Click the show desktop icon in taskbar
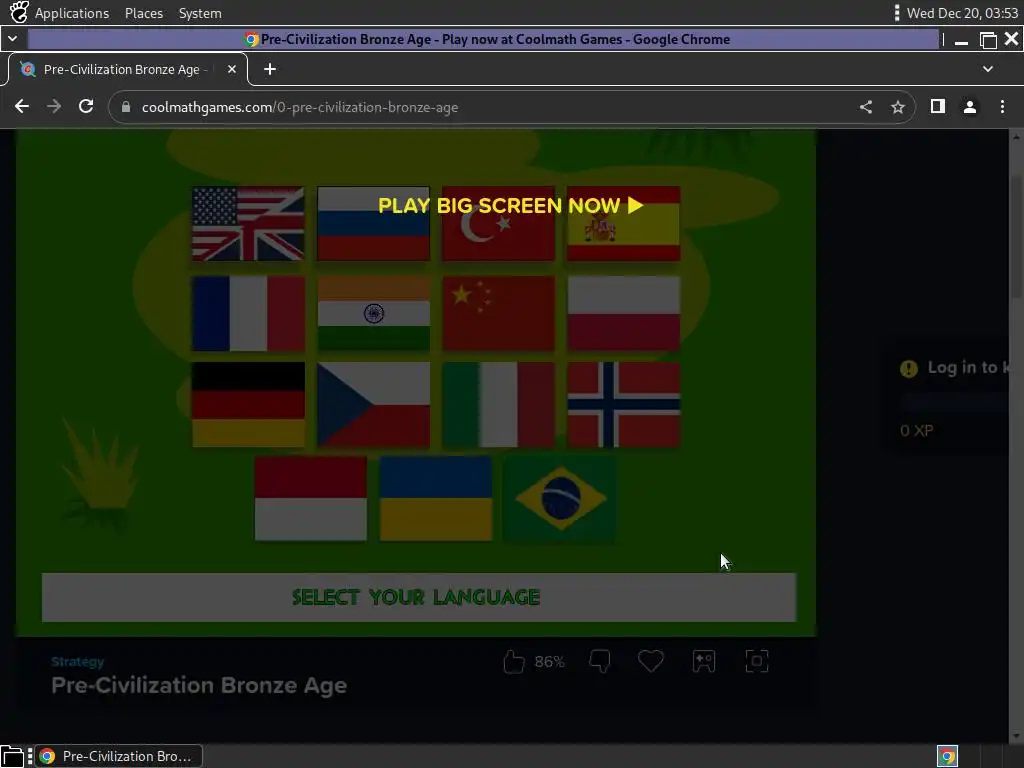Screen dimensions: 1024x768 point(12,756)
